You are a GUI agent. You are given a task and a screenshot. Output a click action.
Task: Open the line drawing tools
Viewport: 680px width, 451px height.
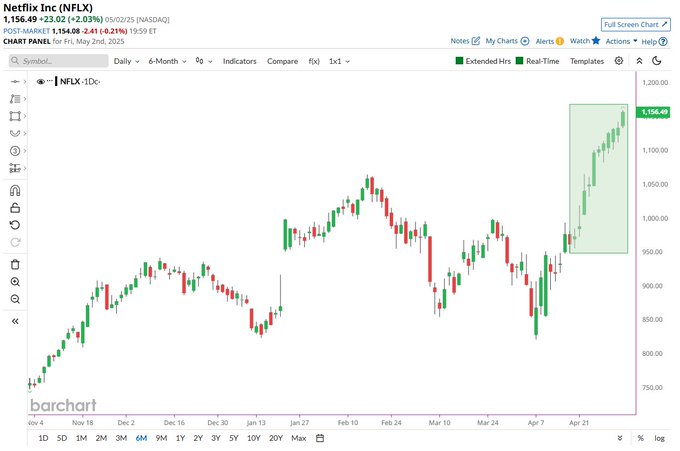tap(15, 99)
